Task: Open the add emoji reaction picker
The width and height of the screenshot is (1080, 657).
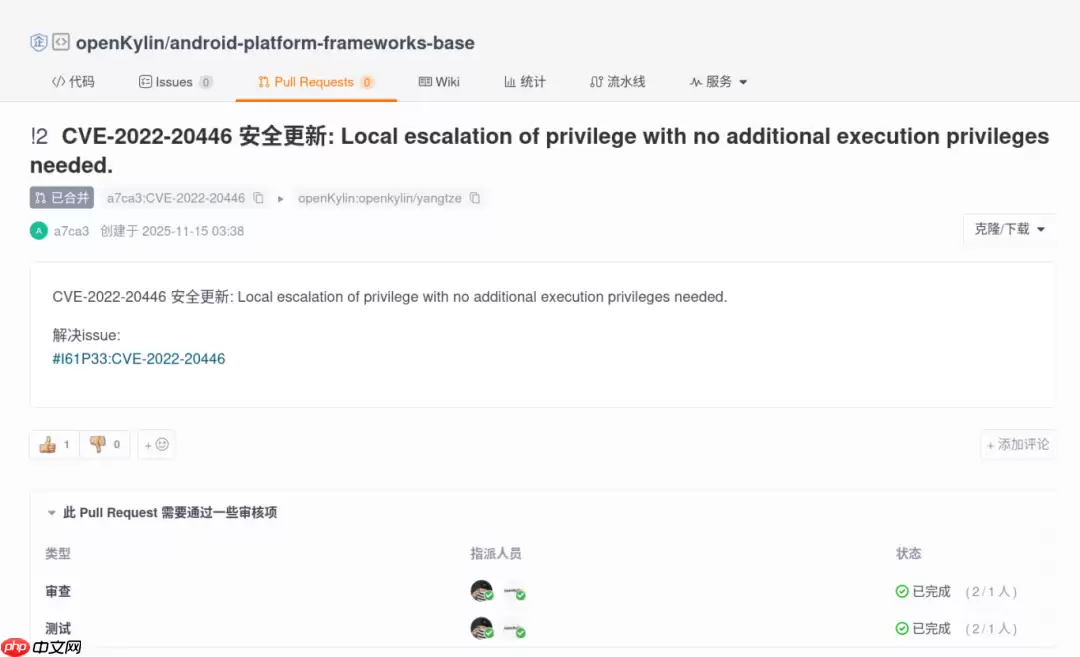Action: click(x=156, y=445)
